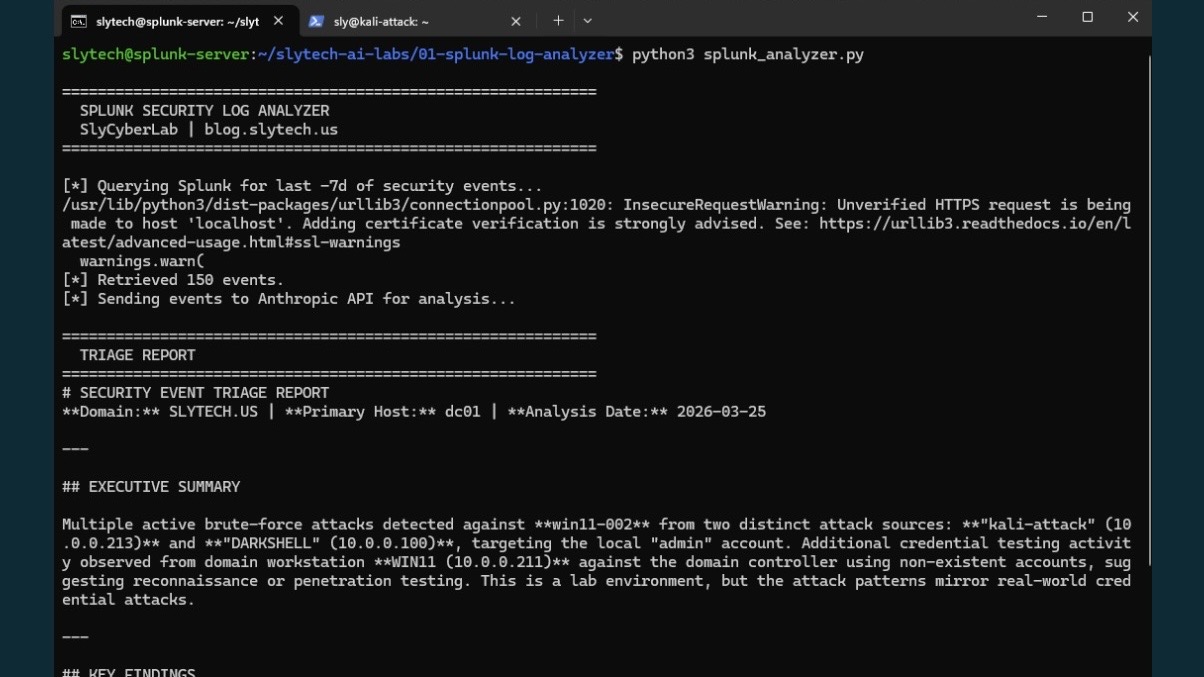Switch to the sly@kali-attack tab

tap(417, 21)
